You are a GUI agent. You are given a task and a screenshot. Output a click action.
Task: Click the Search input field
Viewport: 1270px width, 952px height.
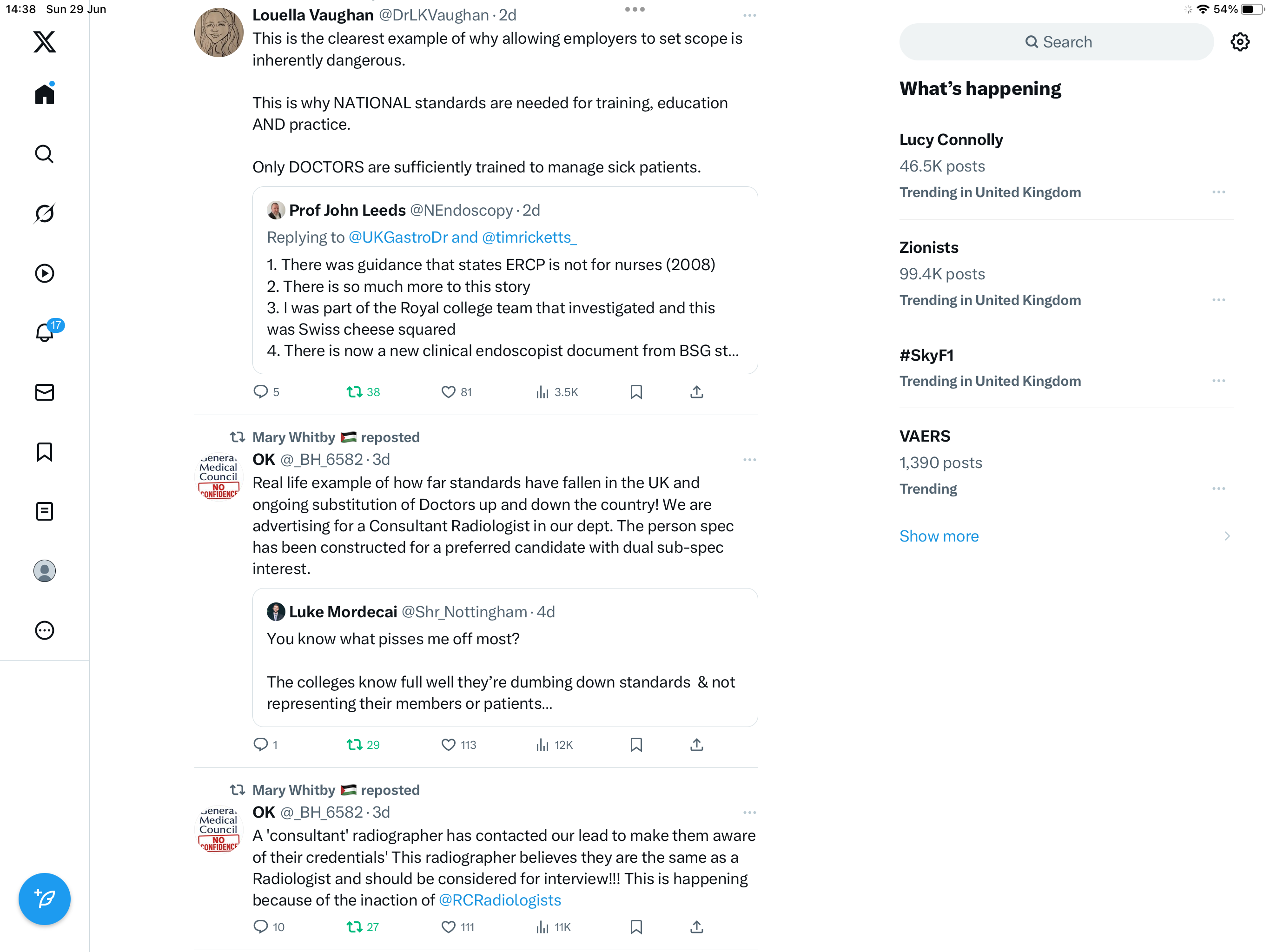point(1057,42)
